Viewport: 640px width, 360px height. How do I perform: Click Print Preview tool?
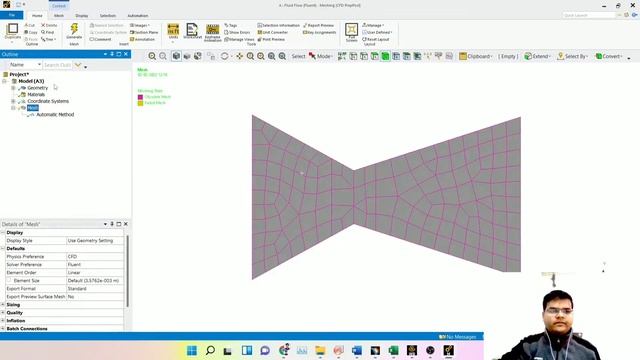click(271, 39)
